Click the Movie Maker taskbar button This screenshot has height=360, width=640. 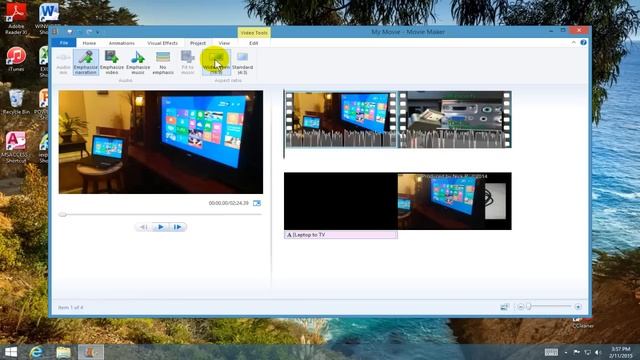click(91, 352)
